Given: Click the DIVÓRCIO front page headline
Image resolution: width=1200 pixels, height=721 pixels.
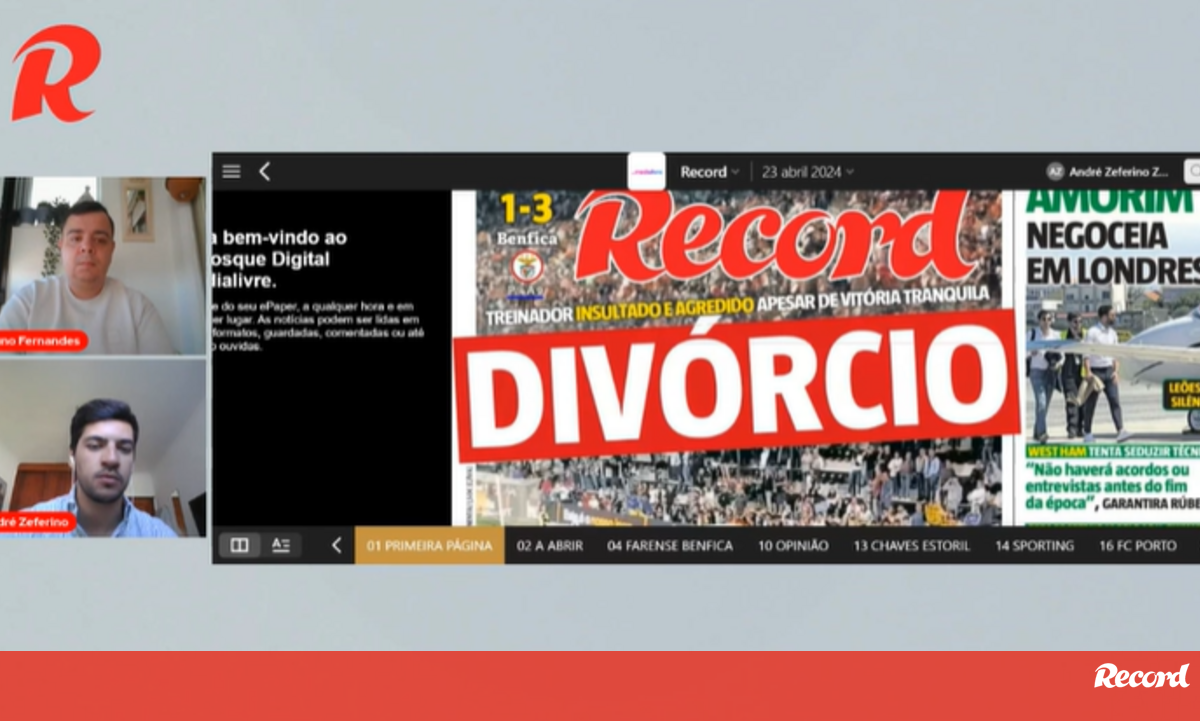Looking at the screenshot, I should [737, 385].
